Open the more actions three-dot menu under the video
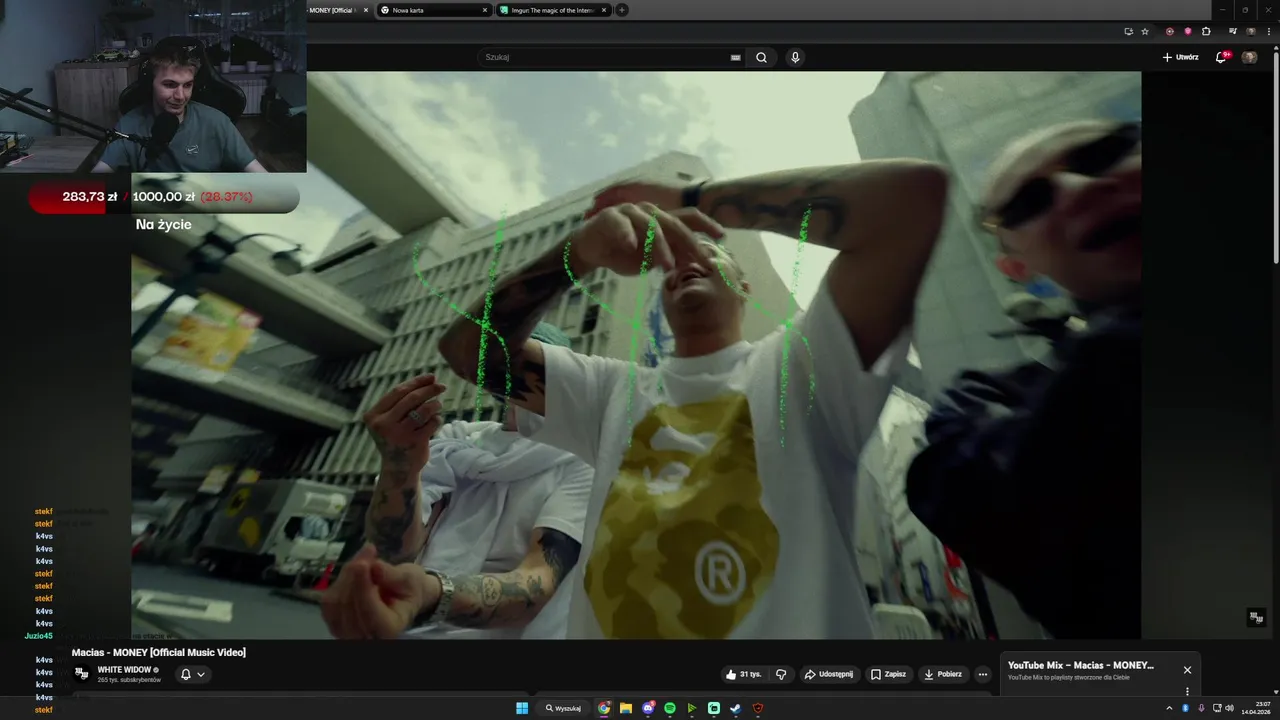 [982, 674]
